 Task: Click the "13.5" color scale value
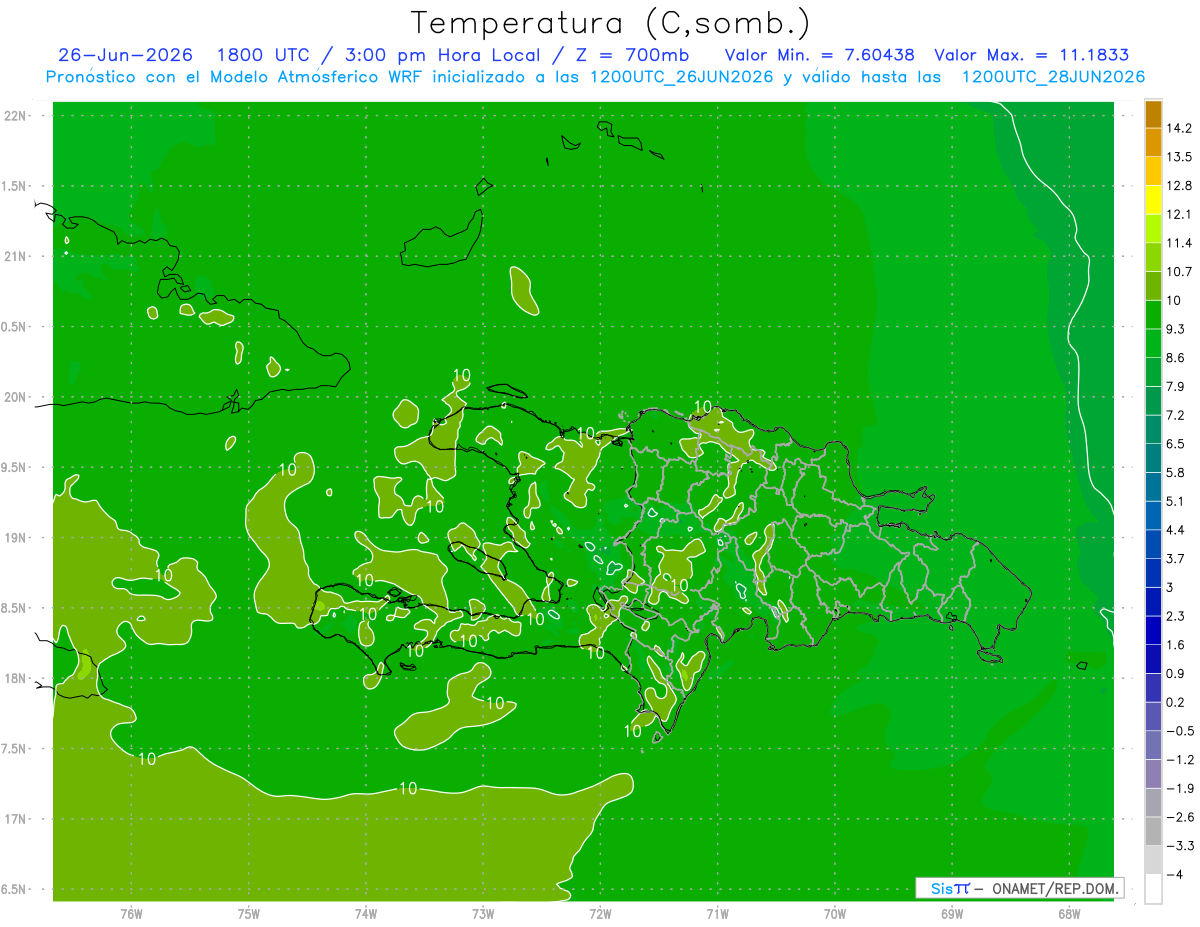tap(1181, 157)
